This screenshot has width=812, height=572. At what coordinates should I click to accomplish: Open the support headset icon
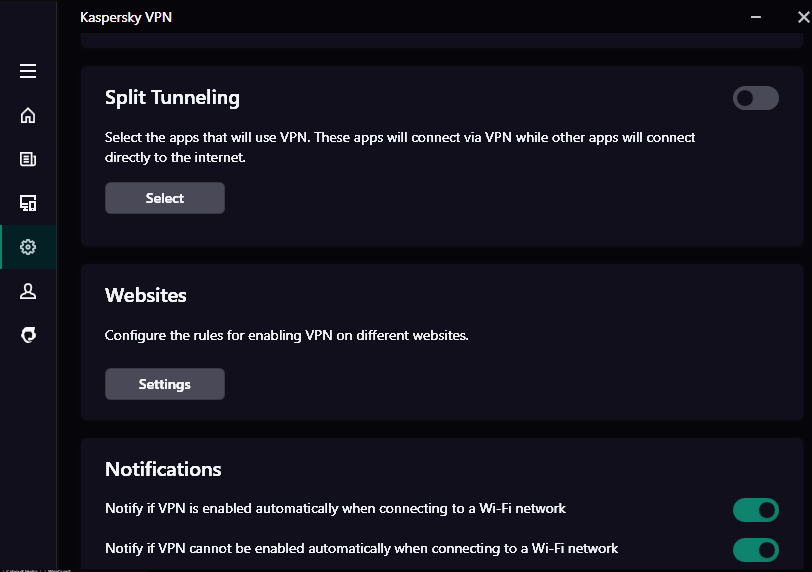[28, 335]
